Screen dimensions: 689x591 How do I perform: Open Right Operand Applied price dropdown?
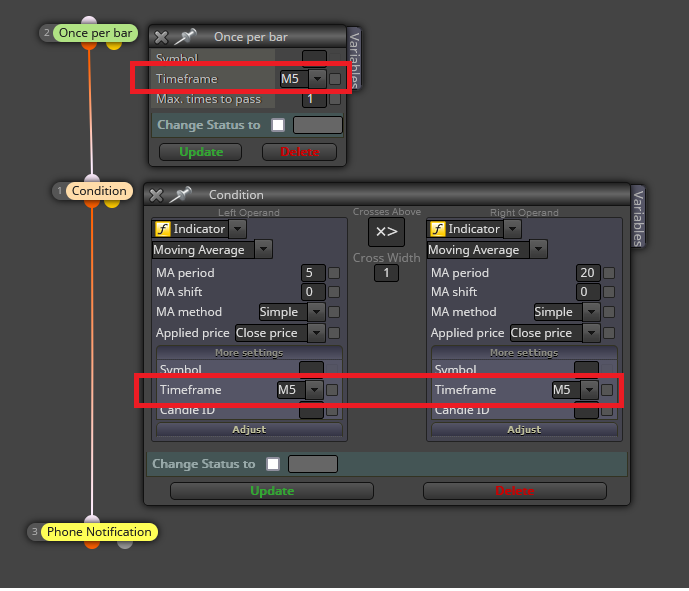click(x=591, y=333)
